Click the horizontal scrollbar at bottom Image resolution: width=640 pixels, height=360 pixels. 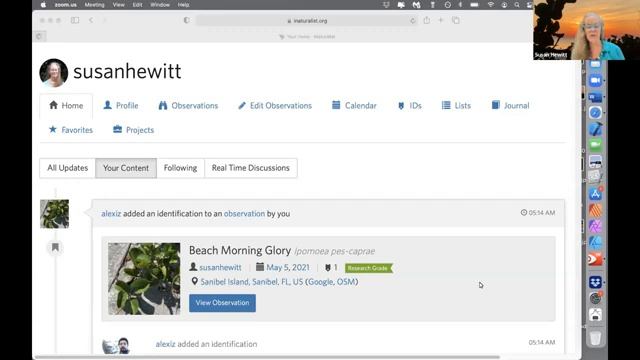tap(267, 357)
